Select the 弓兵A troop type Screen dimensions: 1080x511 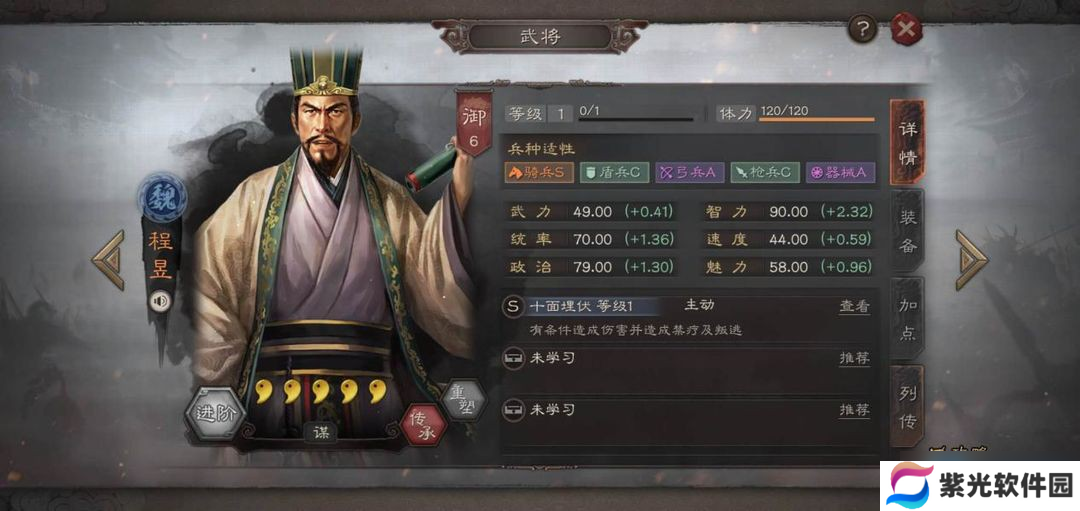[x=689, y=173]
